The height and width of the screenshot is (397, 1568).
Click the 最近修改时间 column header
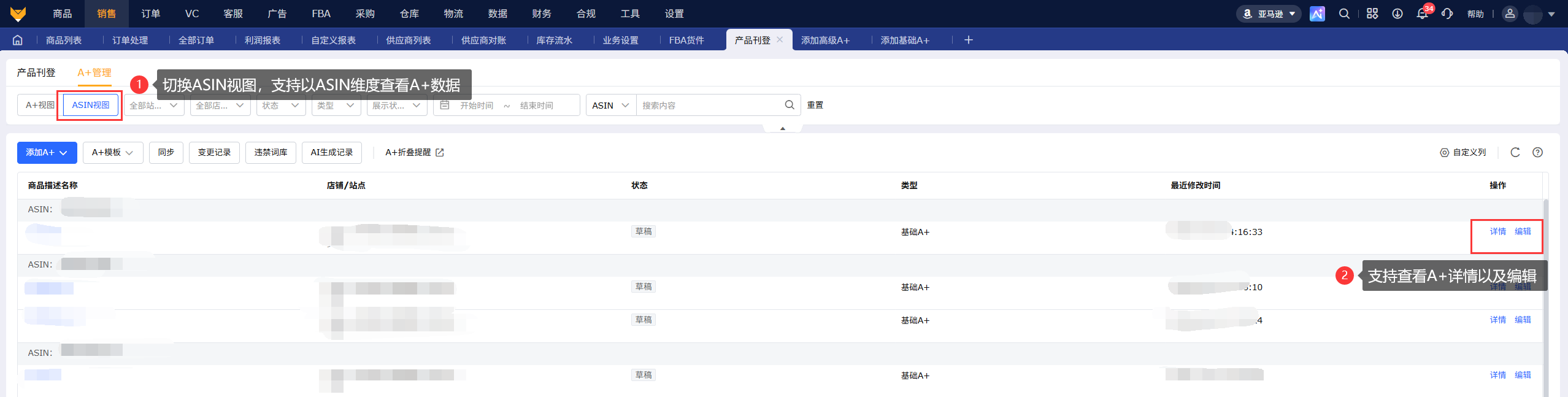click(1196, 185)
